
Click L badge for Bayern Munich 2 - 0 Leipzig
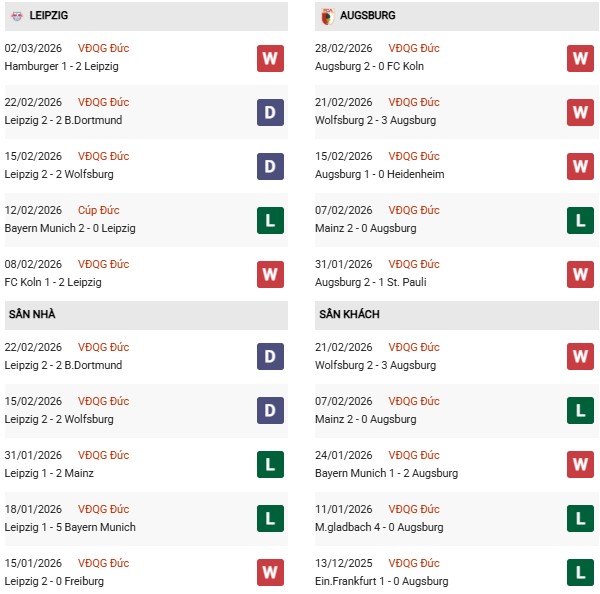point(270,220)
